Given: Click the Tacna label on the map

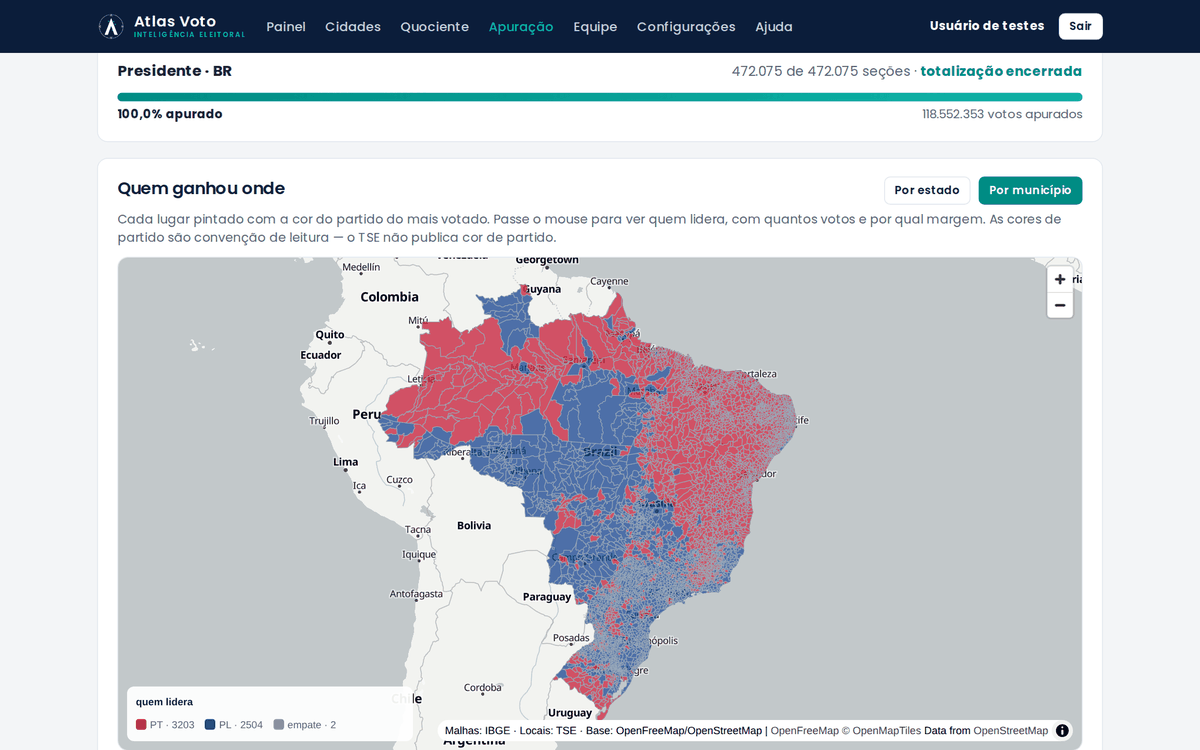Looking at the screenshot, I should (418, 530).
